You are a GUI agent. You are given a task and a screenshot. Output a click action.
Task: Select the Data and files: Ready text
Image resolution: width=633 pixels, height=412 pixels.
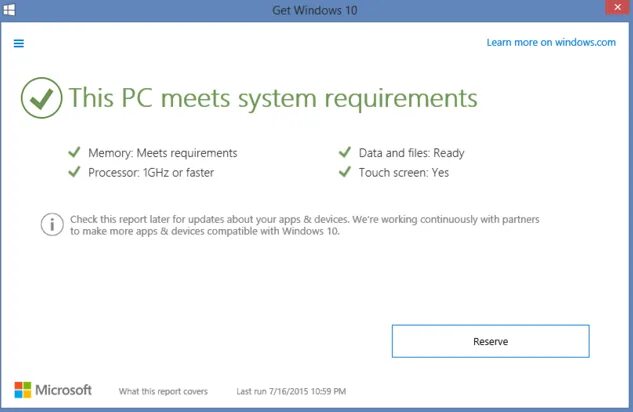click(412, 153)
